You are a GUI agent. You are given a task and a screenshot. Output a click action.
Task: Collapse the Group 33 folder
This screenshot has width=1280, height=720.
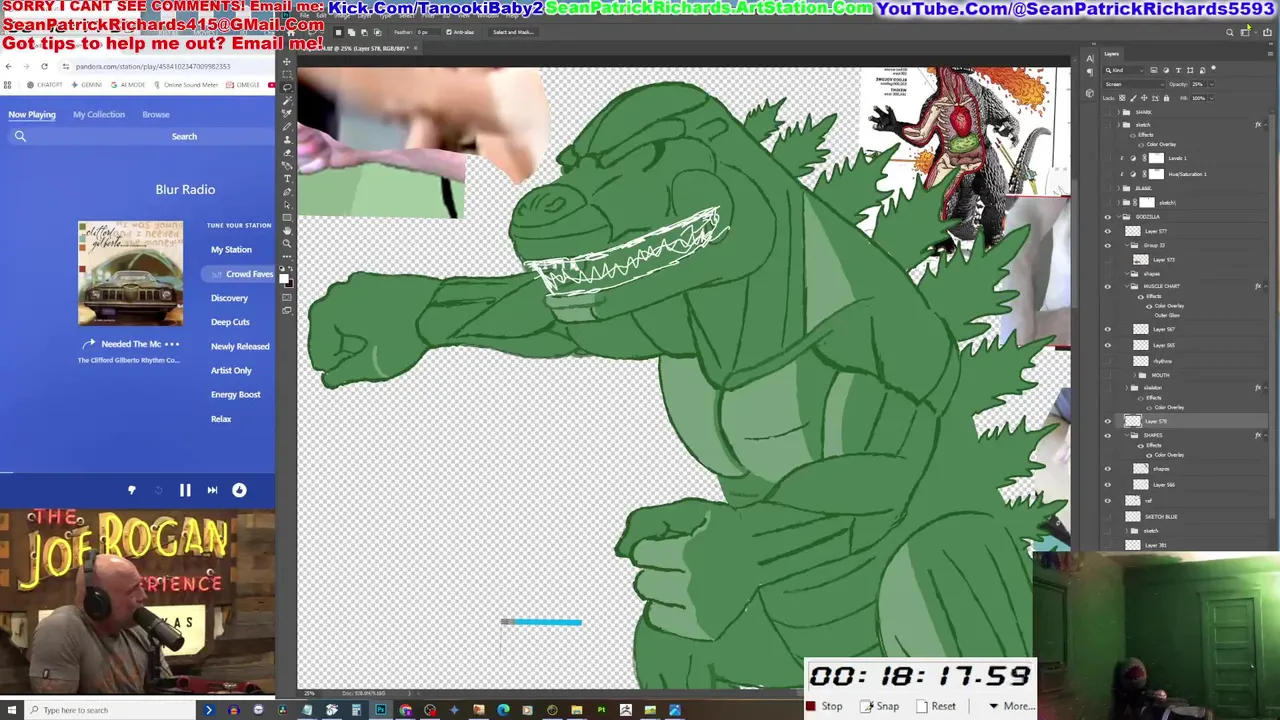(x=1126, y=245)
